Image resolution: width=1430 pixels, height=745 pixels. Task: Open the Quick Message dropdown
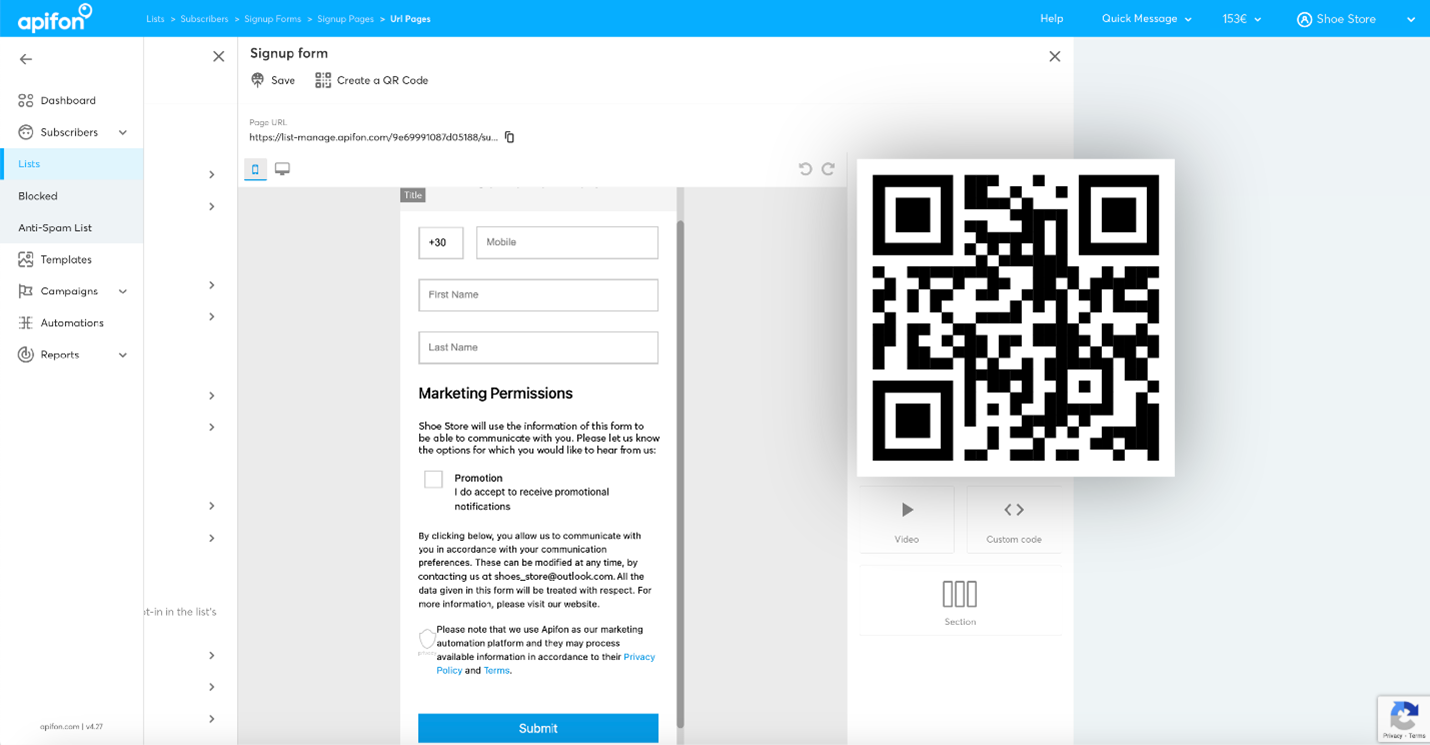tap(1146, 19)
